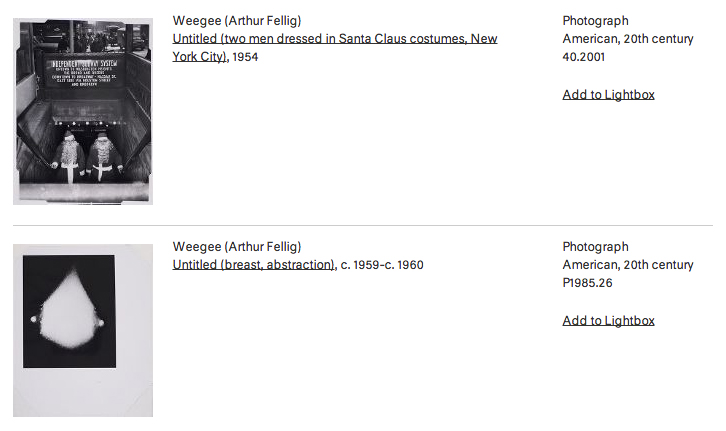Follow the 'Untitled (breast, abstraction)' title link

[253, 265]
